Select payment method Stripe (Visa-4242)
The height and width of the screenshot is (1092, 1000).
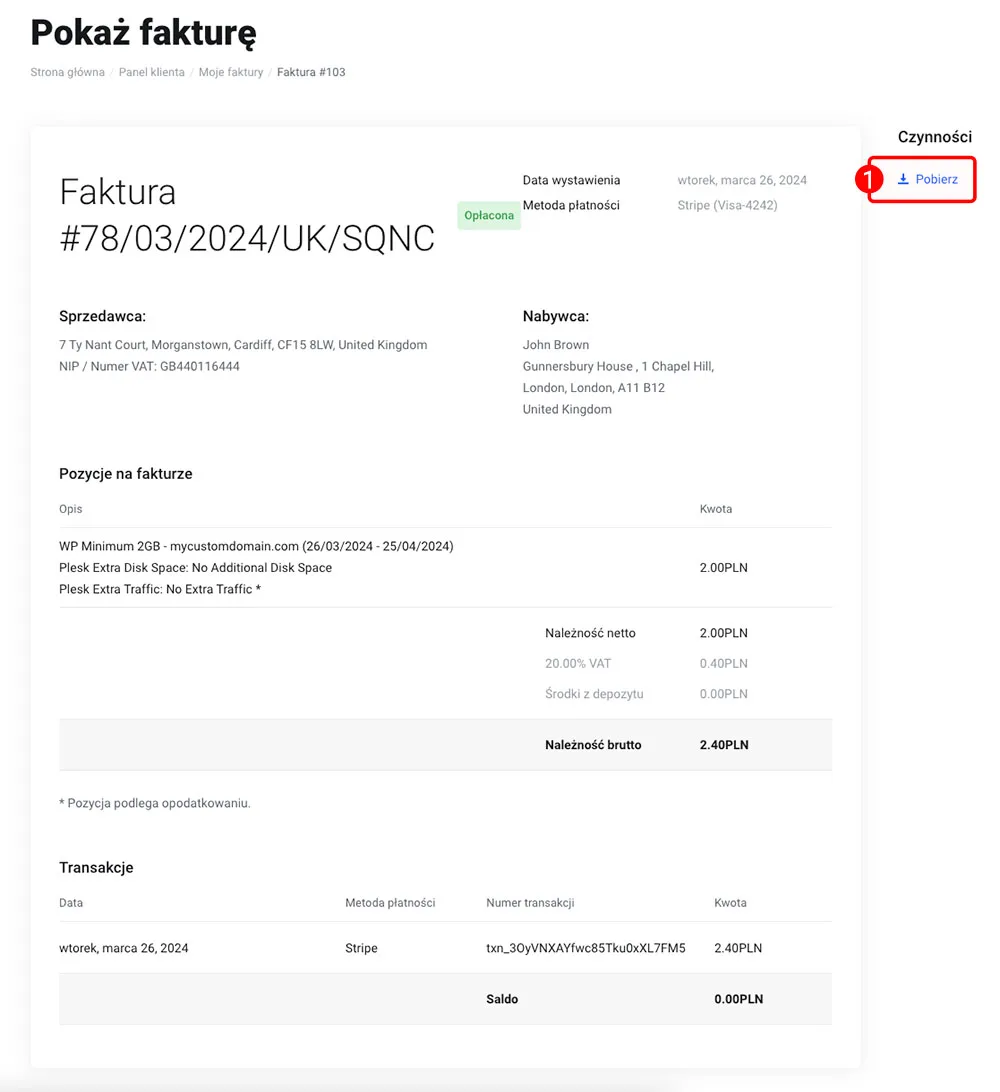tap(728, 205)
